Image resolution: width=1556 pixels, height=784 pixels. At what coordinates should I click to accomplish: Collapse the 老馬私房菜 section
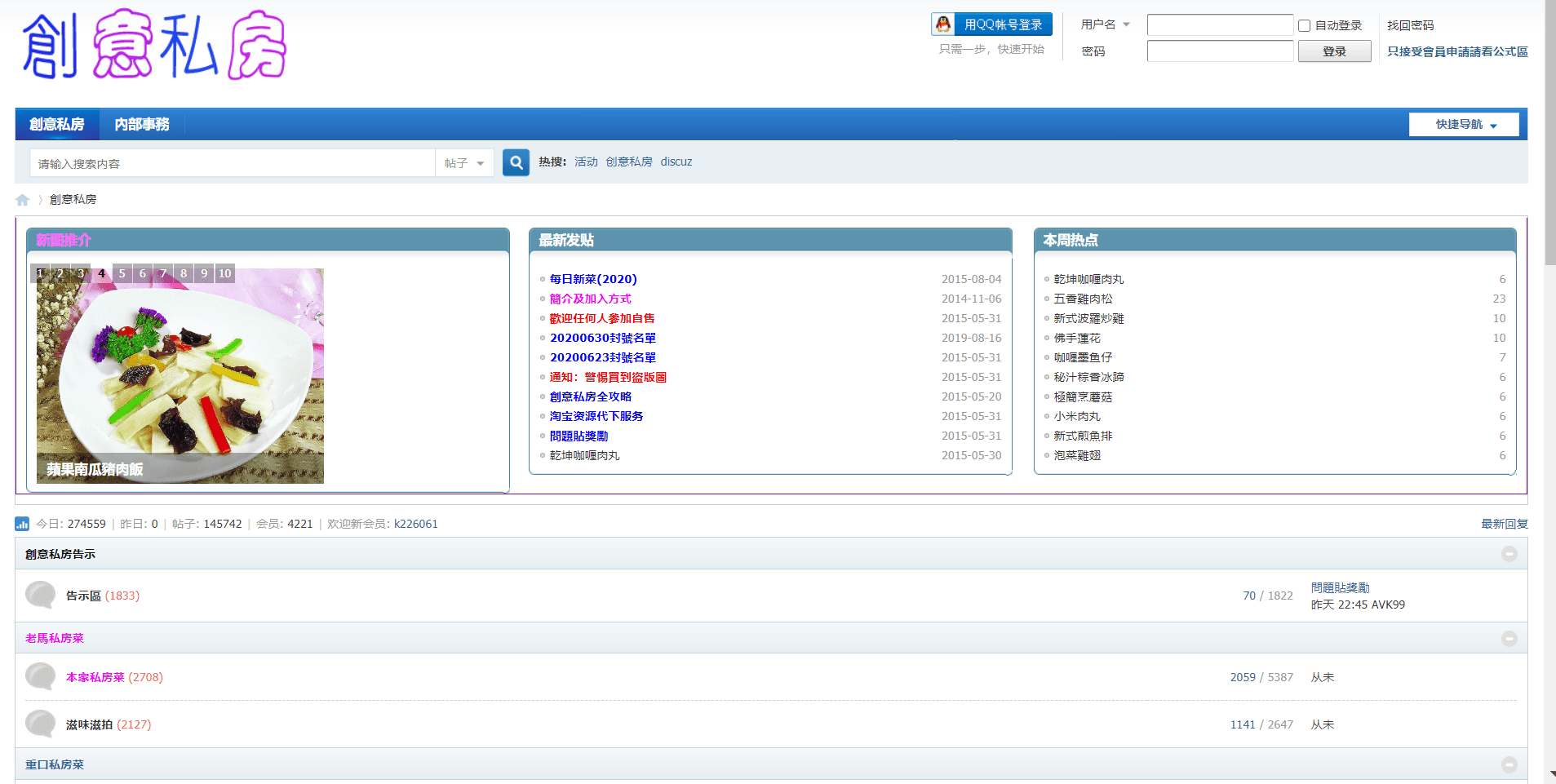point(1509,639)
